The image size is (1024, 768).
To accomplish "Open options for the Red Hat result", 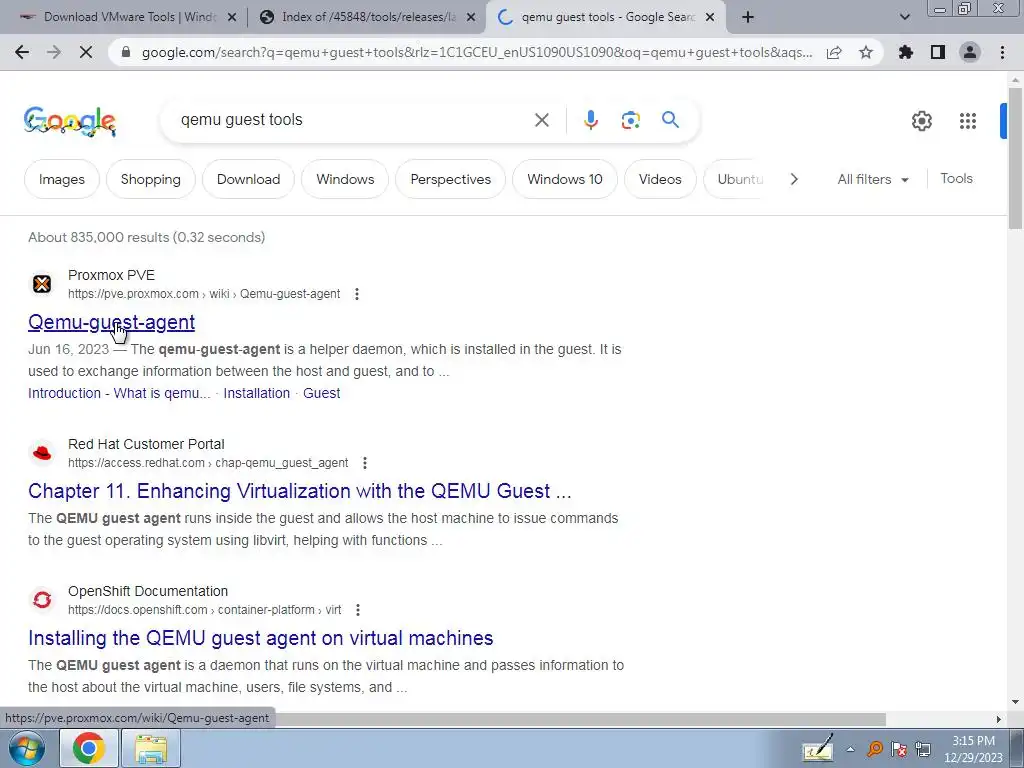I will pos(365,463).
